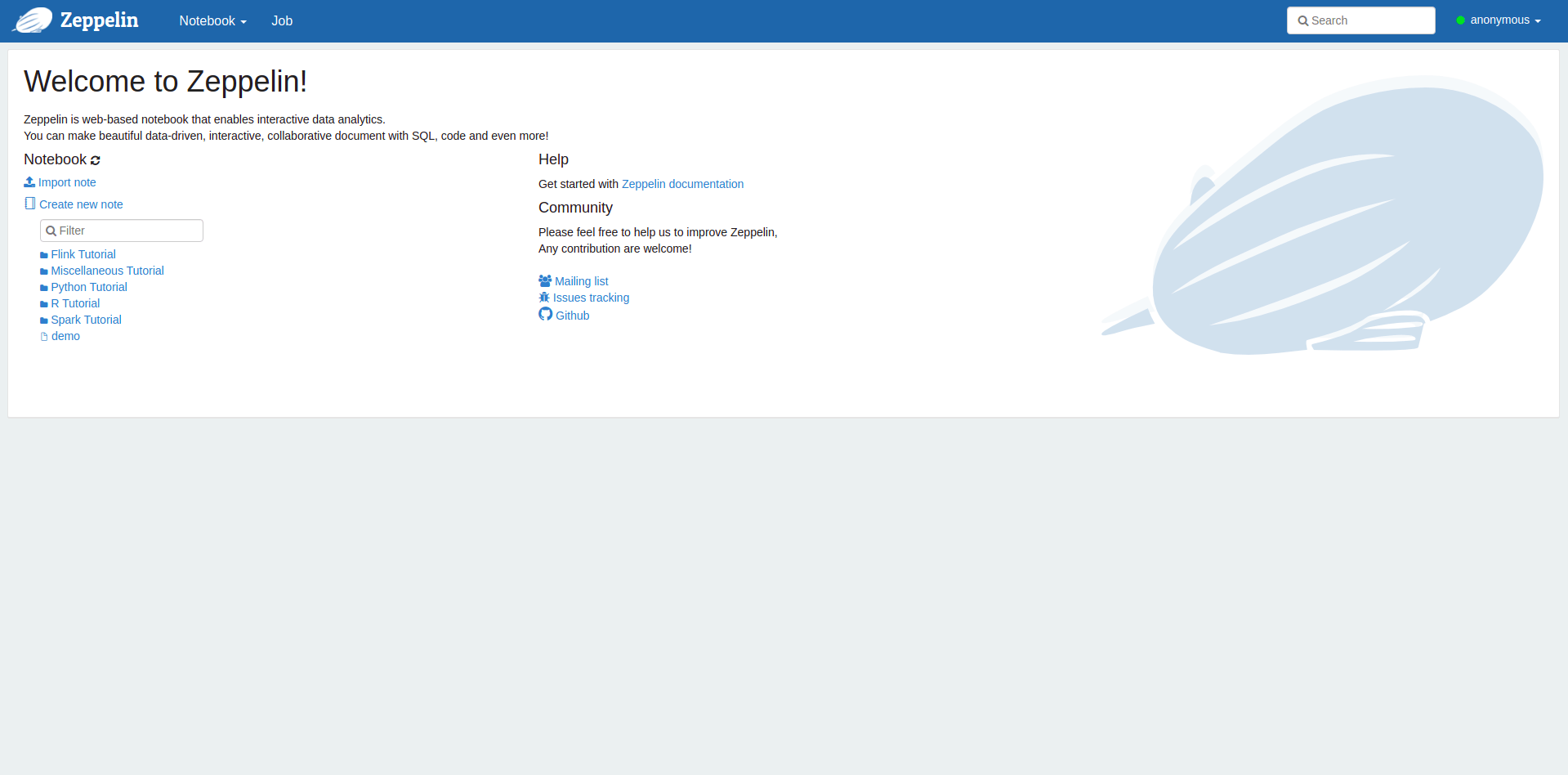Click the R Tutorial folder icon
This screenshot has width=1568, height=775.
[x=44, y=304]
